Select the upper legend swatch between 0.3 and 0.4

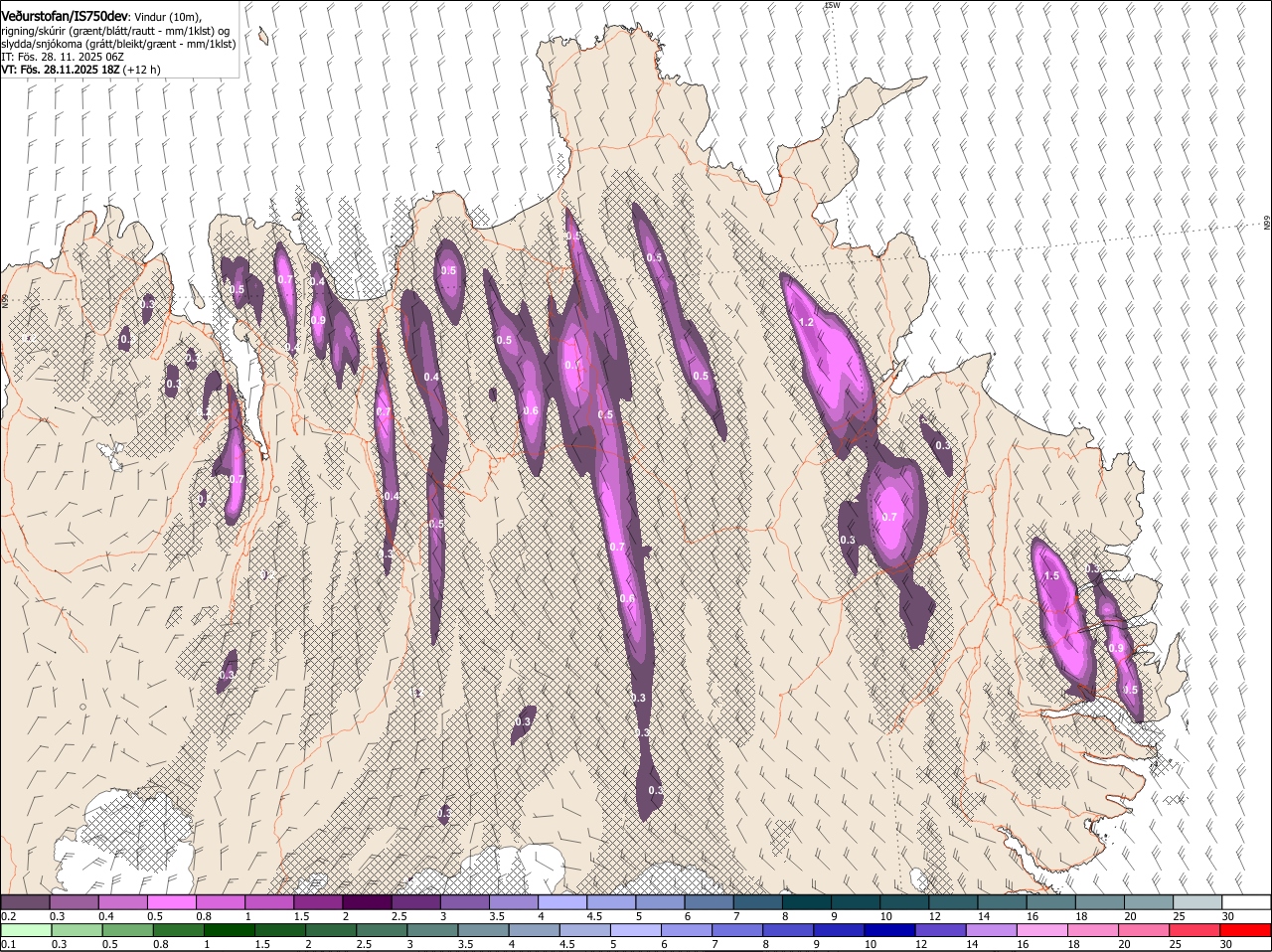(74, 902)
